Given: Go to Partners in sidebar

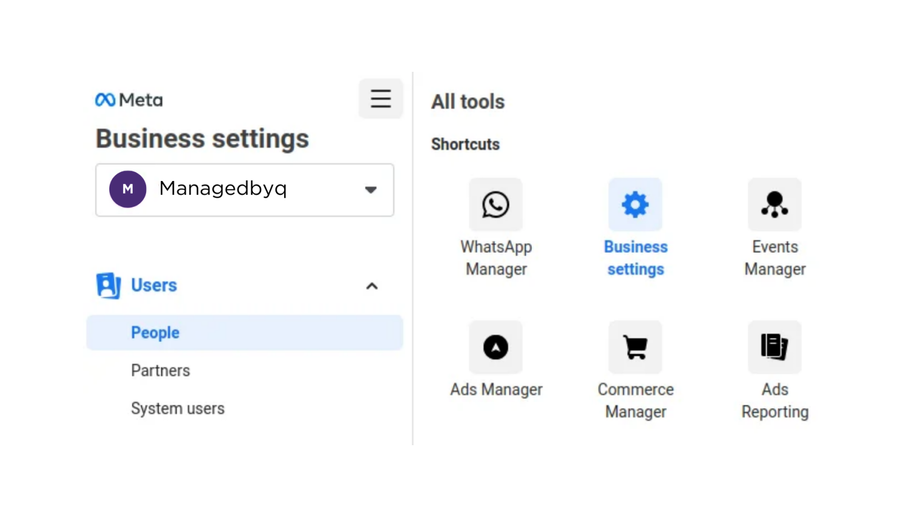Looking at the screenshot, I should click(x=160, y=371).
